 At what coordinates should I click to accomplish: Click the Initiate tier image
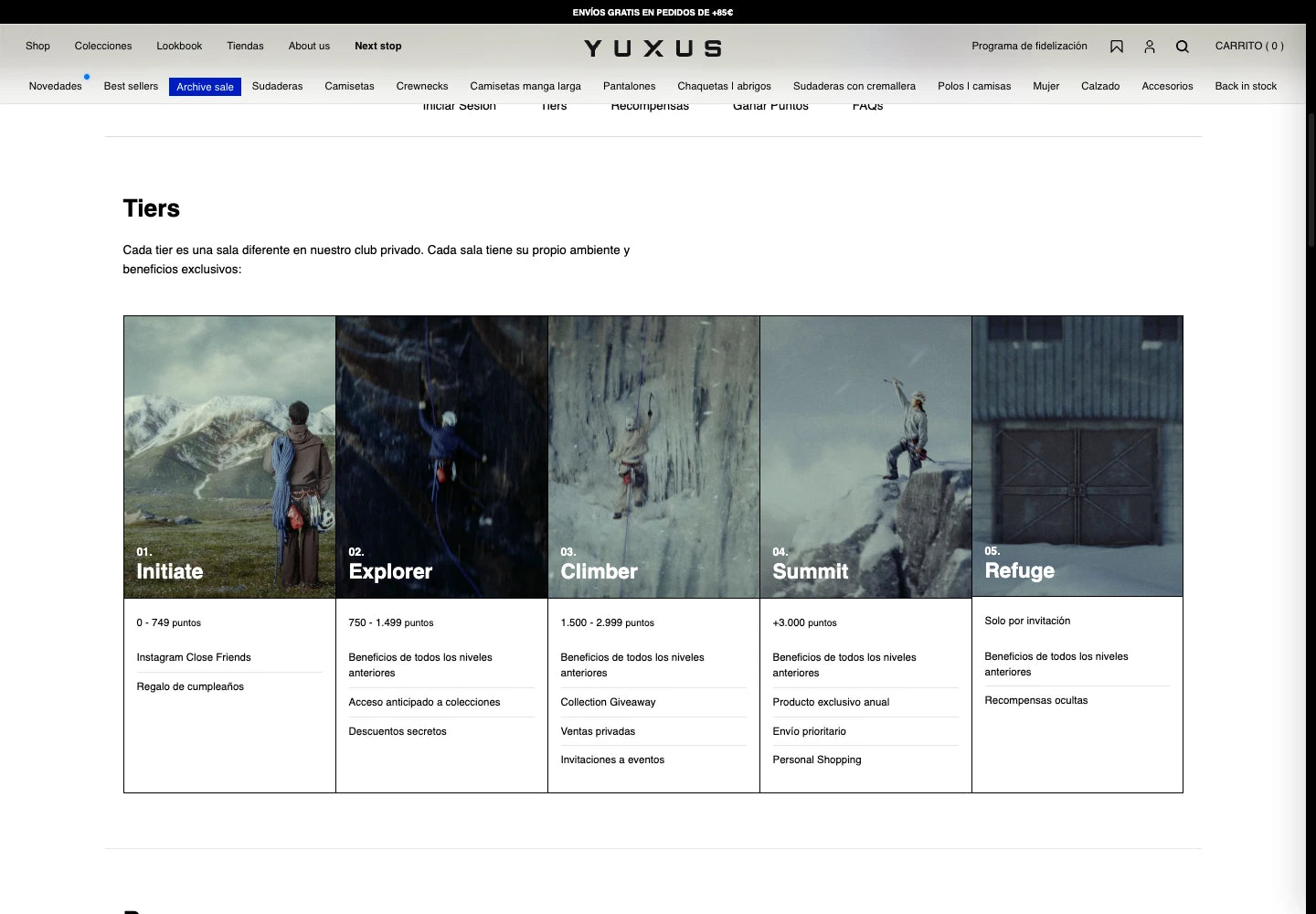pos(229,457)
